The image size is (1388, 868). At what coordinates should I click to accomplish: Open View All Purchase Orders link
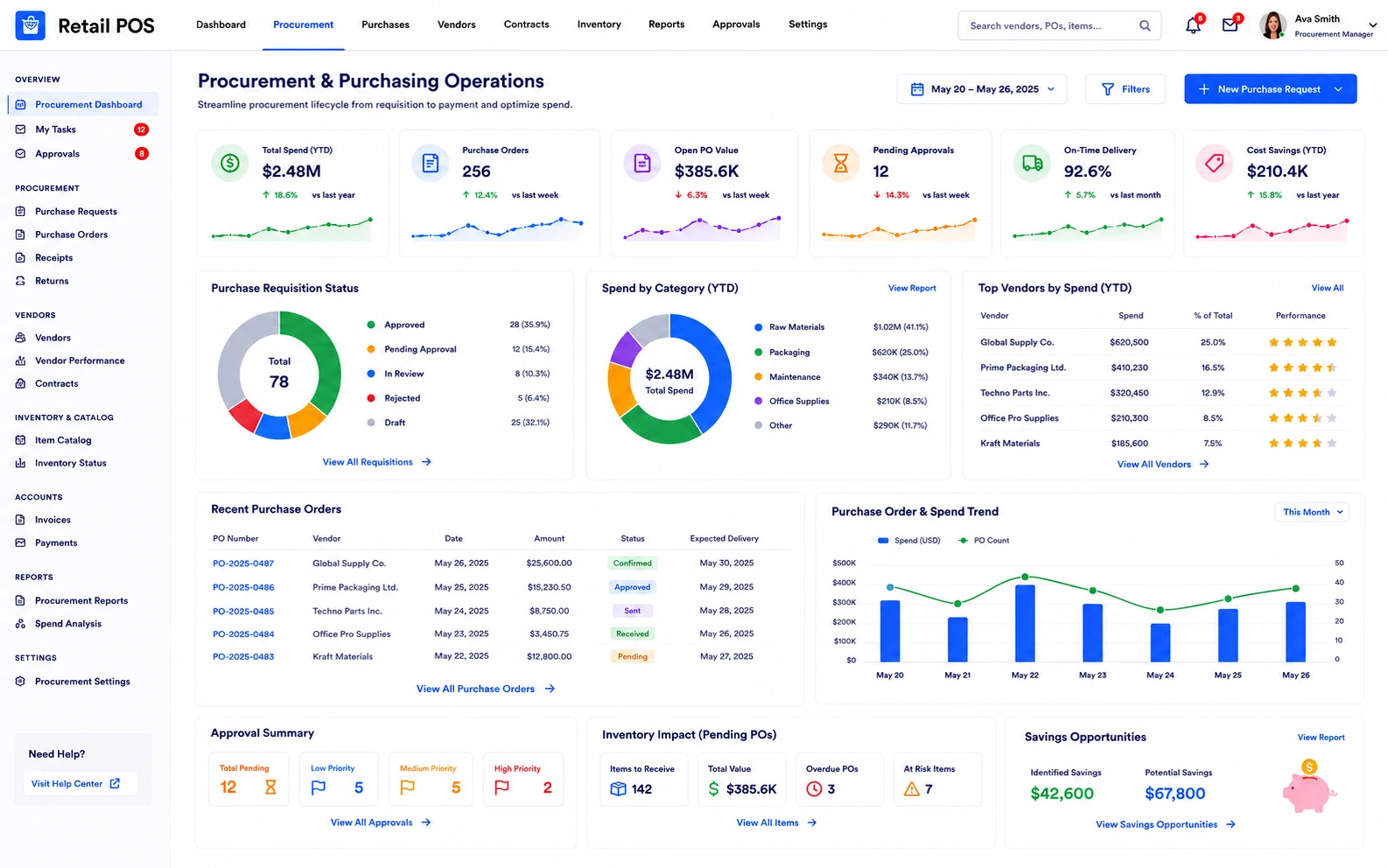coord(486,689)
